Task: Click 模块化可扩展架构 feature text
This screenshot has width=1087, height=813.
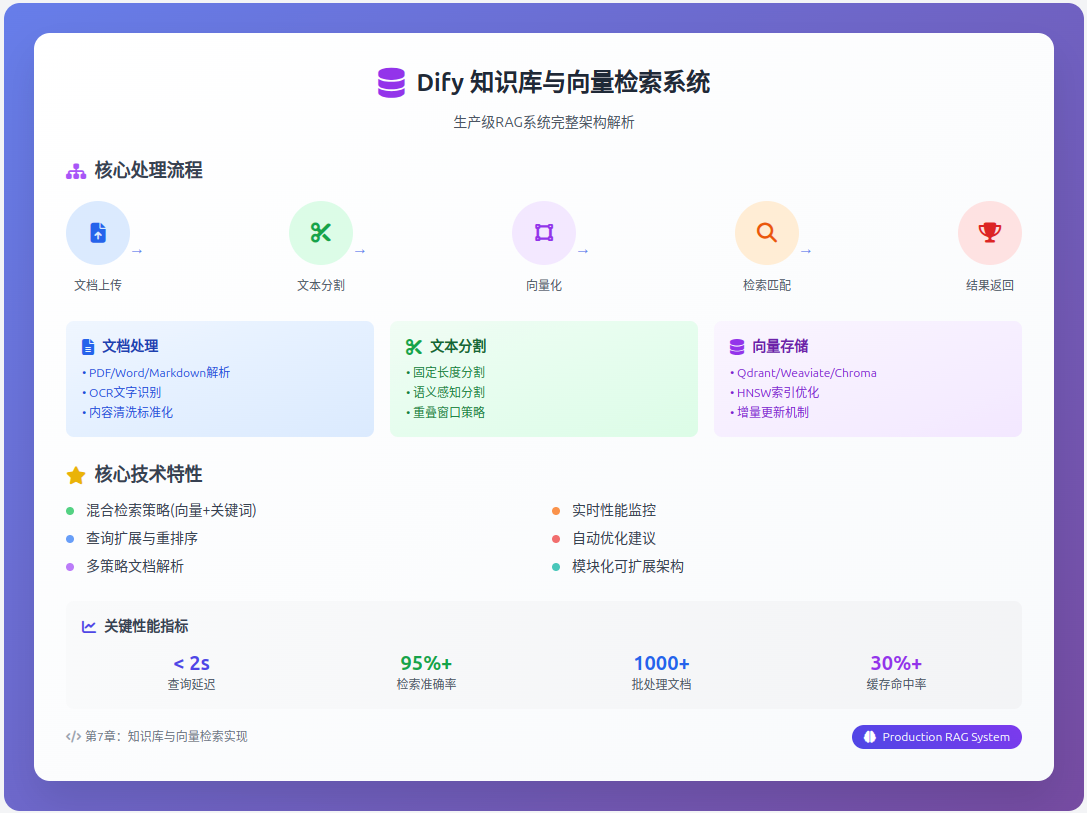Action: coord(627,567)
